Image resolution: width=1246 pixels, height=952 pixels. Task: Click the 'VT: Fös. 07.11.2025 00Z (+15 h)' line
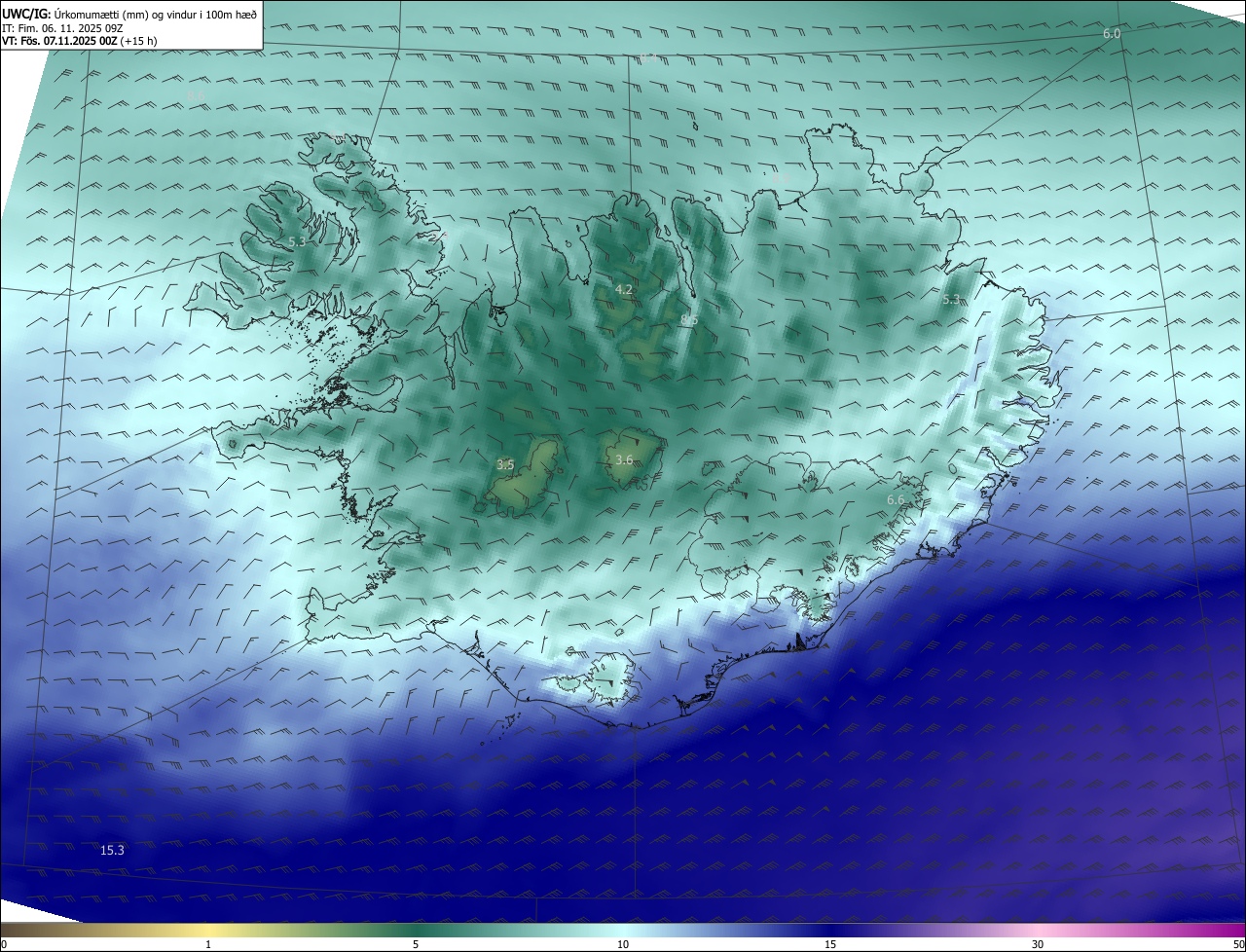(80, 41)
